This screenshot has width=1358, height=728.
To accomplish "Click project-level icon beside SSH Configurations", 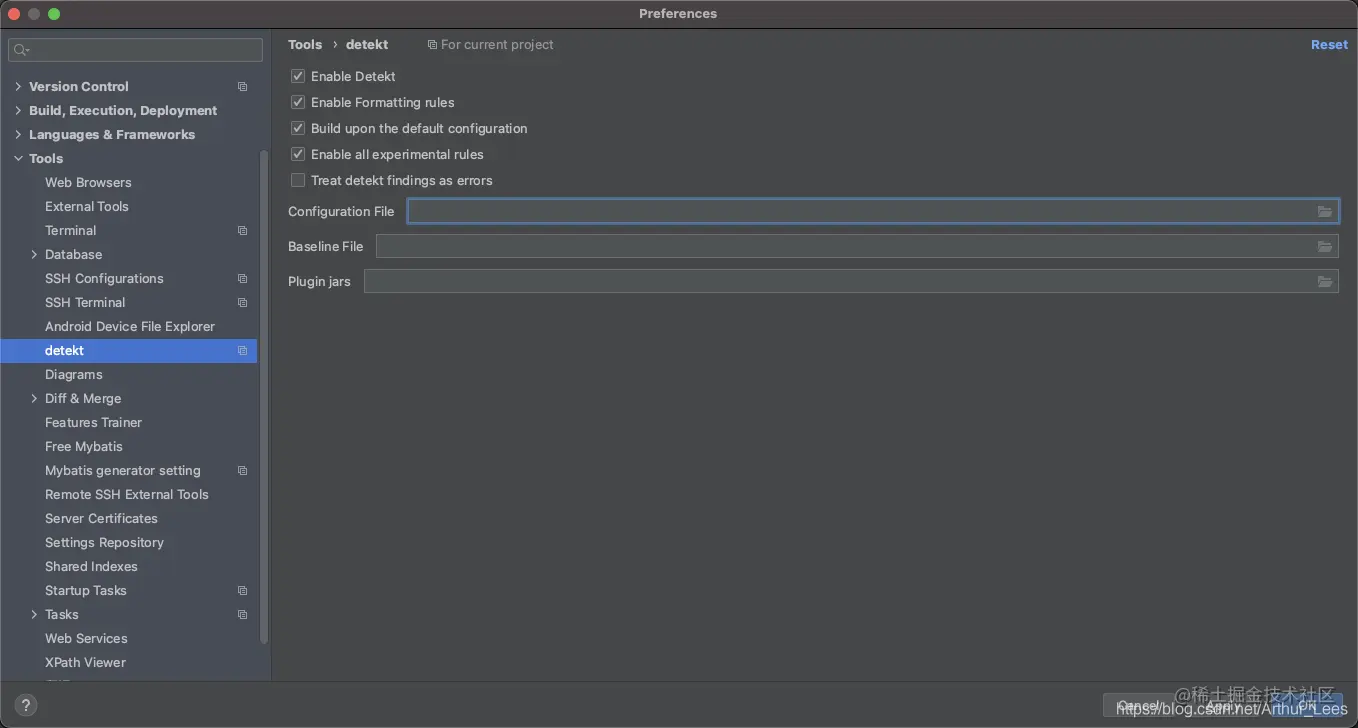I will coord(242,279).
